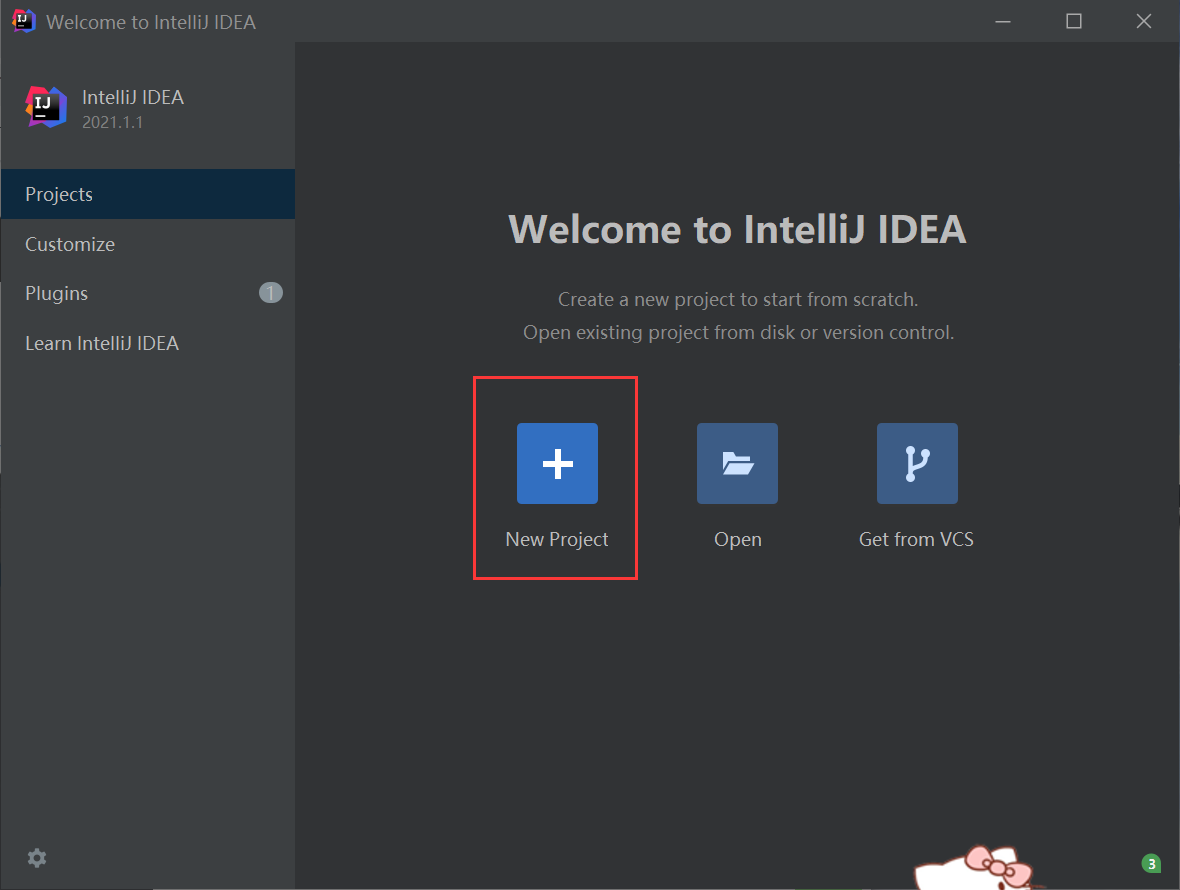The image size is (1180, 890).
Task: Click the Get from VCS label
Action: (x=916, y=539)
